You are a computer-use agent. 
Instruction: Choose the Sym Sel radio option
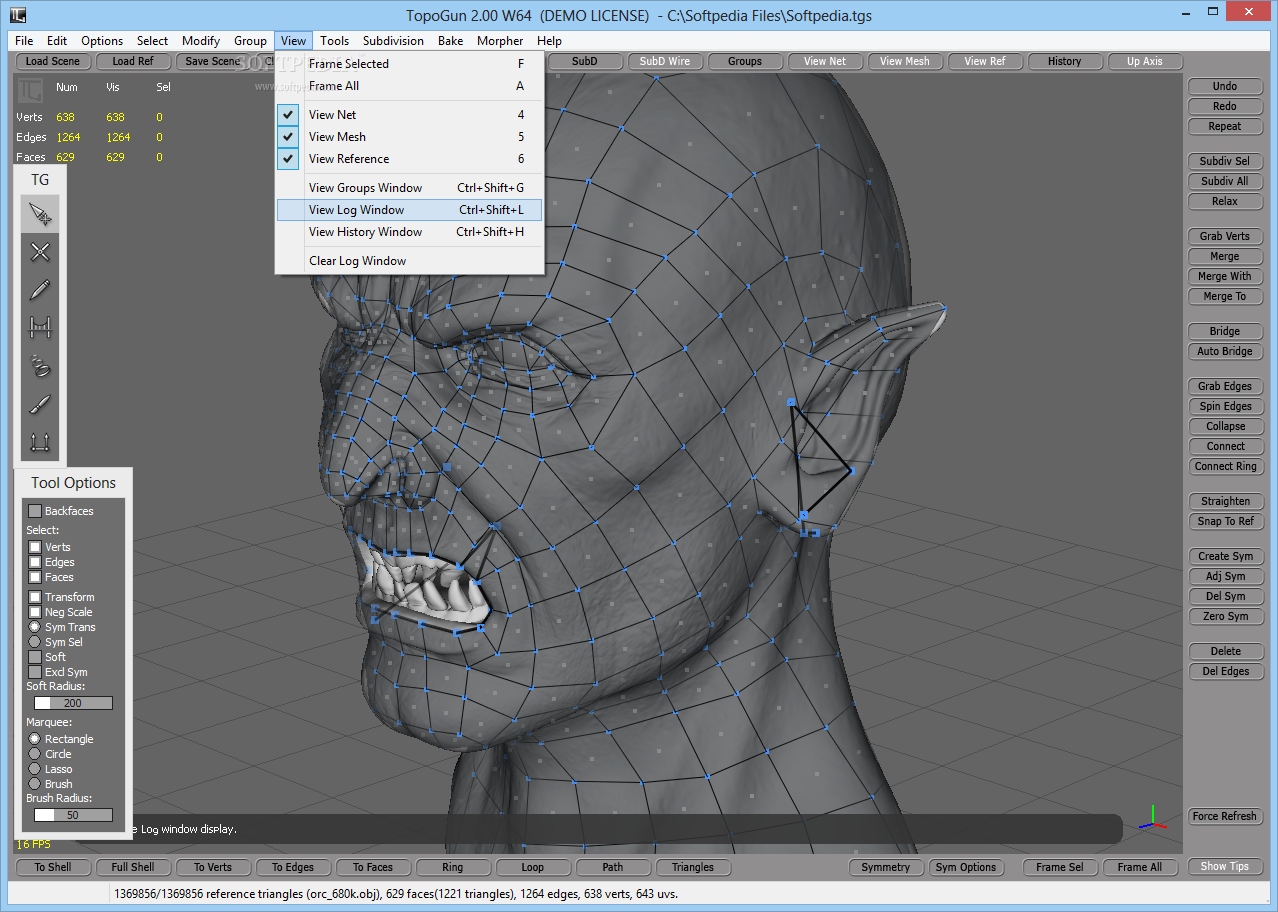click(x=35, y=642)
